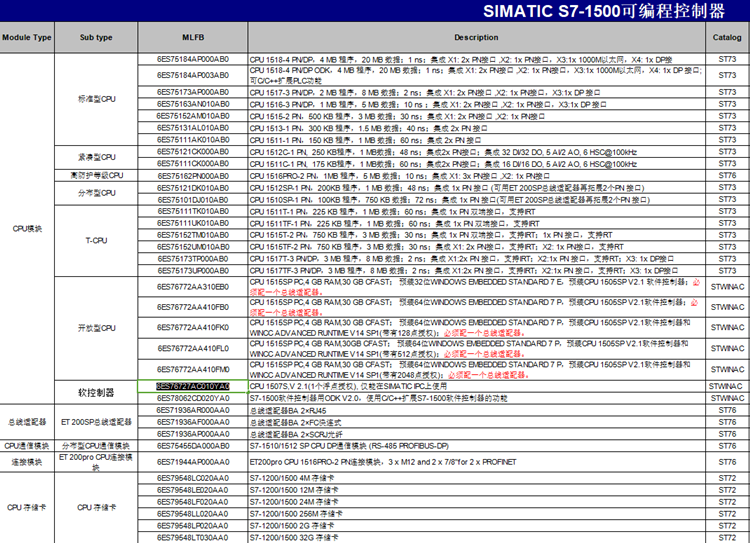Screen dimensions: 750x543
Task: Select cell 6ES71944AP000AA0
Action: (193, 462)
